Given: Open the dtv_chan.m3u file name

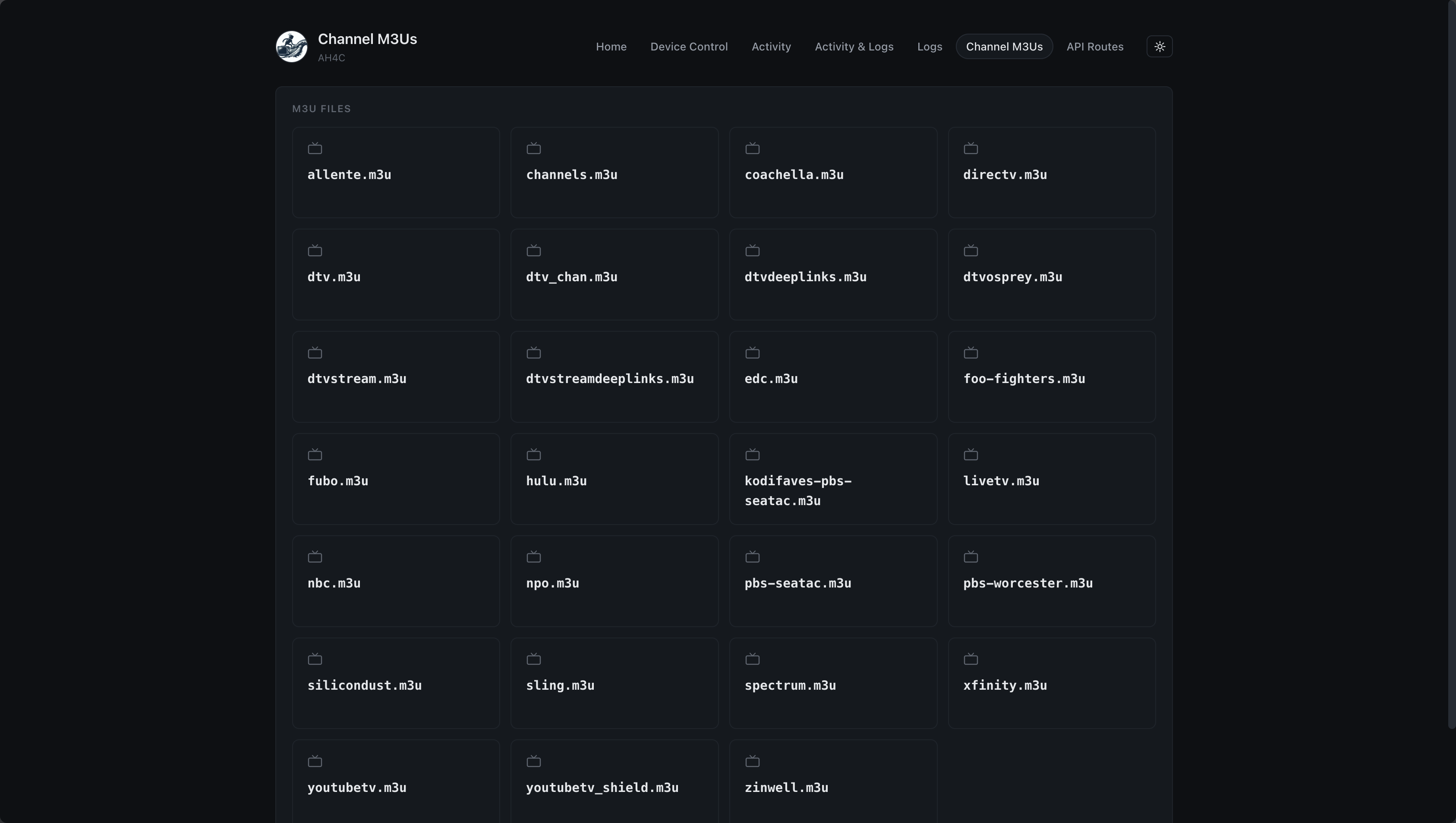Looking at the screenshot, I should tap(572, 277).
